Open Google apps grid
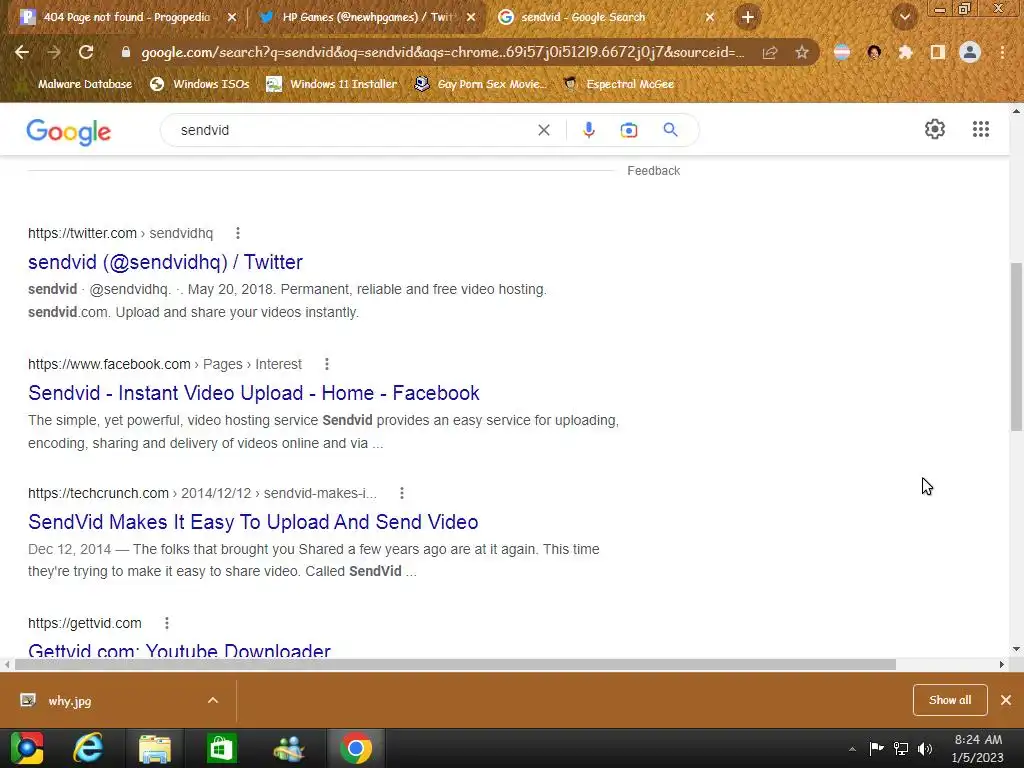1024x768 pixels. [x=980, y=129]
